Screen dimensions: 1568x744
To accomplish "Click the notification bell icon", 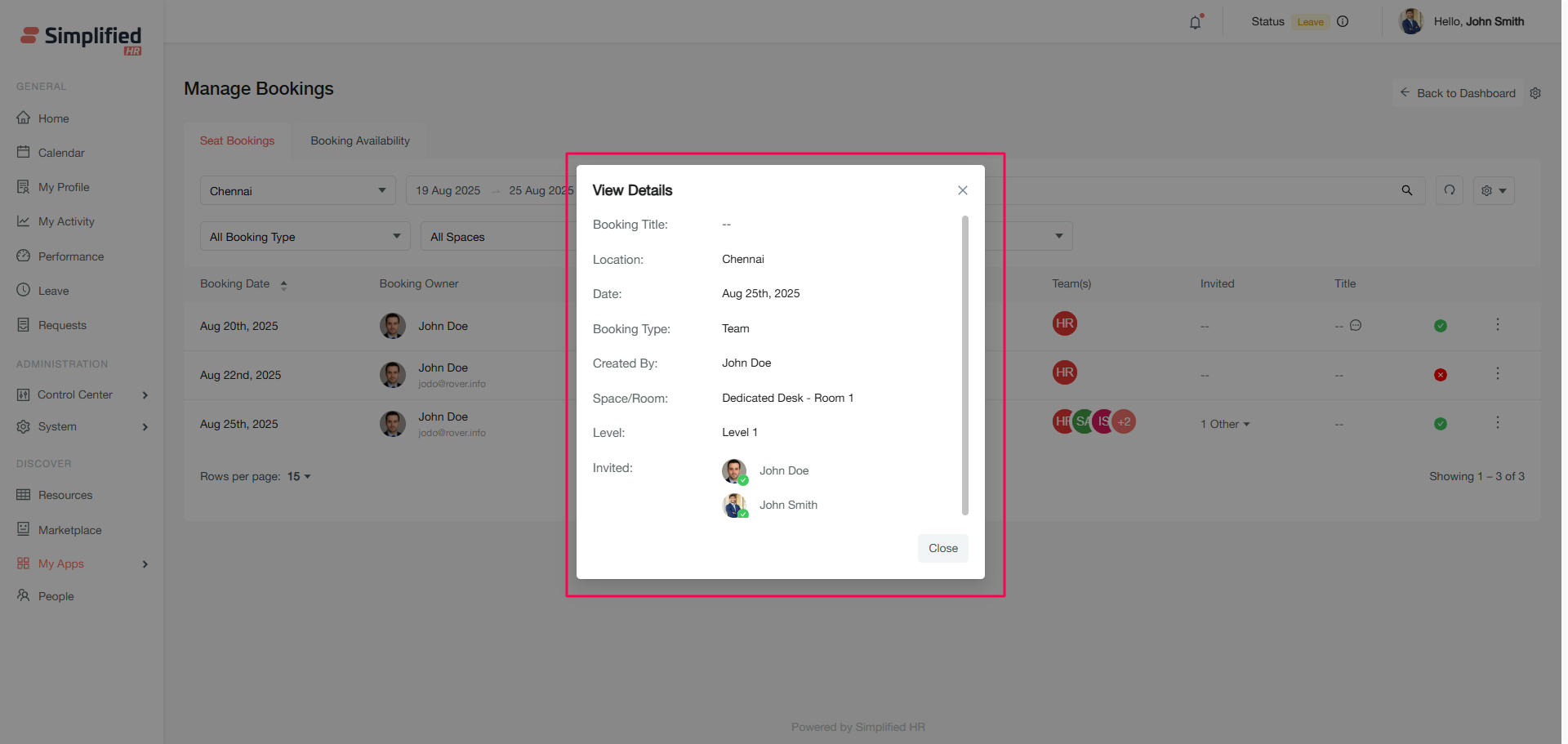I will (1195, 23).
